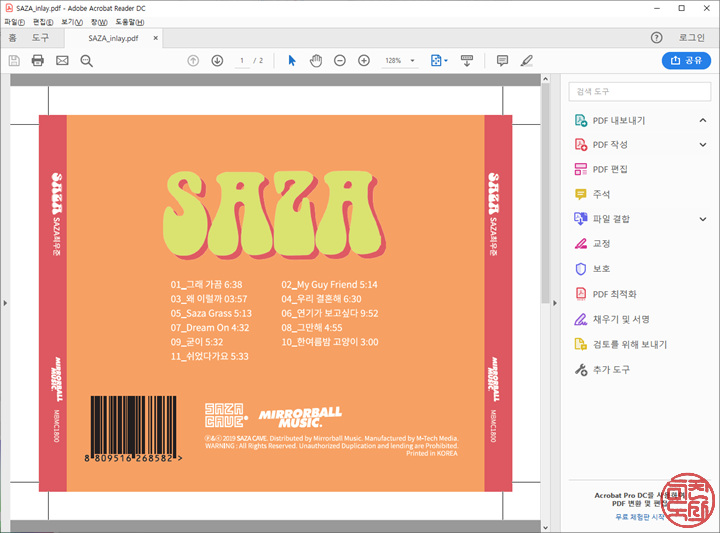Viewport: 720px width, 533px height.
Task: Add a comment using speech bubble icon
Action: pos(502,61)
